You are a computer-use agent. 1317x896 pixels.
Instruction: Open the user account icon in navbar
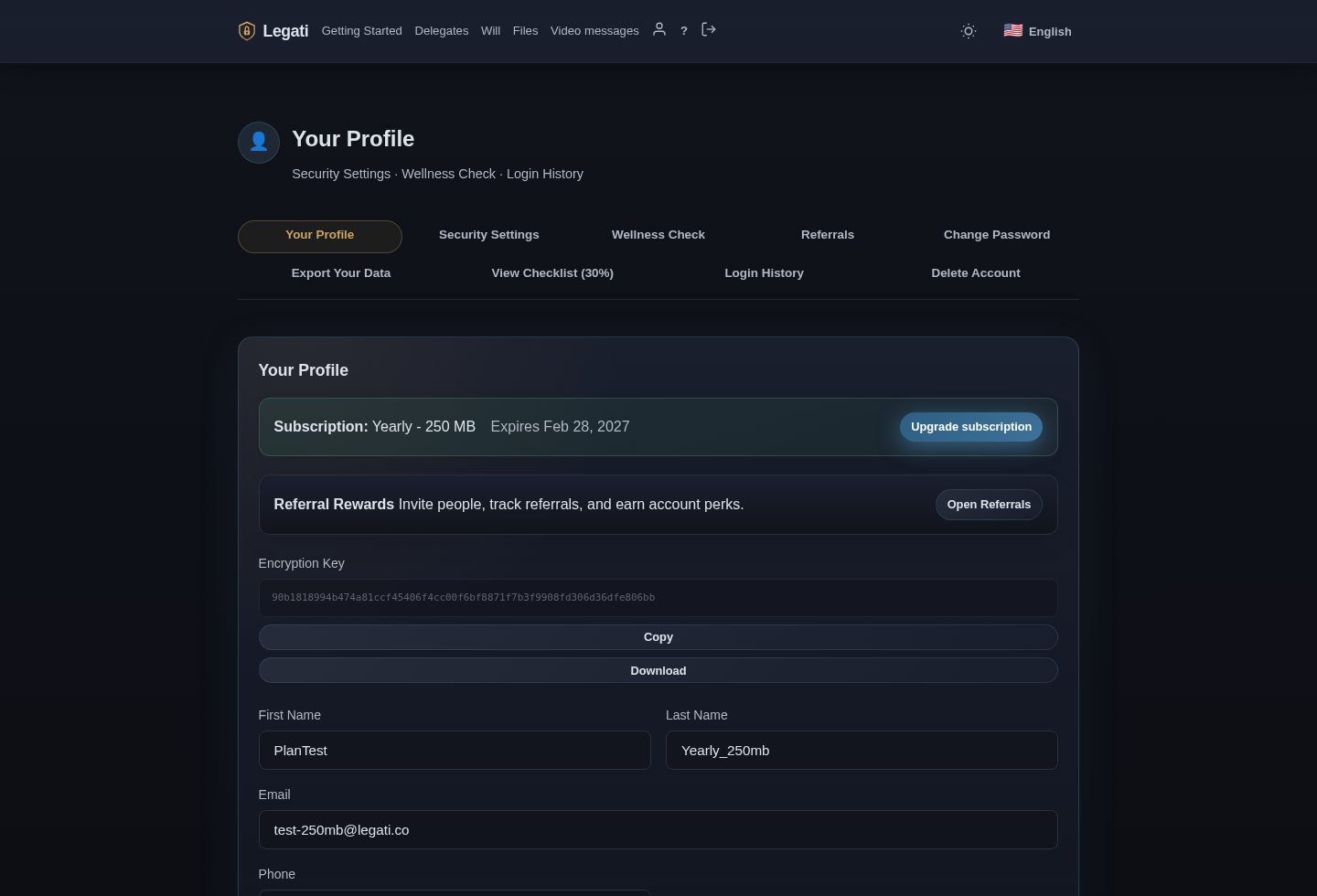click(x=658, y=29)
